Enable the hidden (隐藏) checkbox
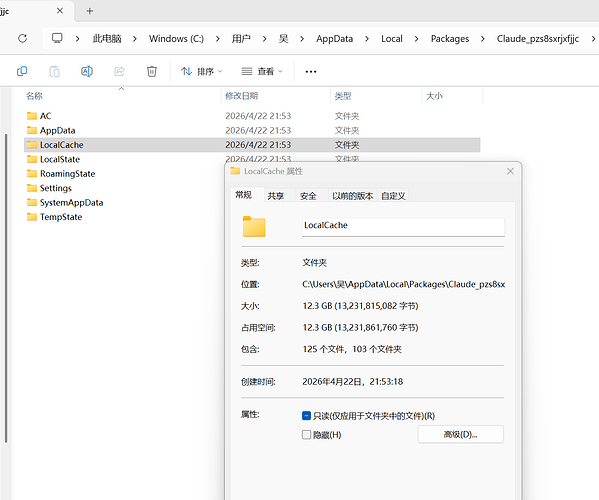Viewport: 599px width, 500px height. (x=306, y=435)
